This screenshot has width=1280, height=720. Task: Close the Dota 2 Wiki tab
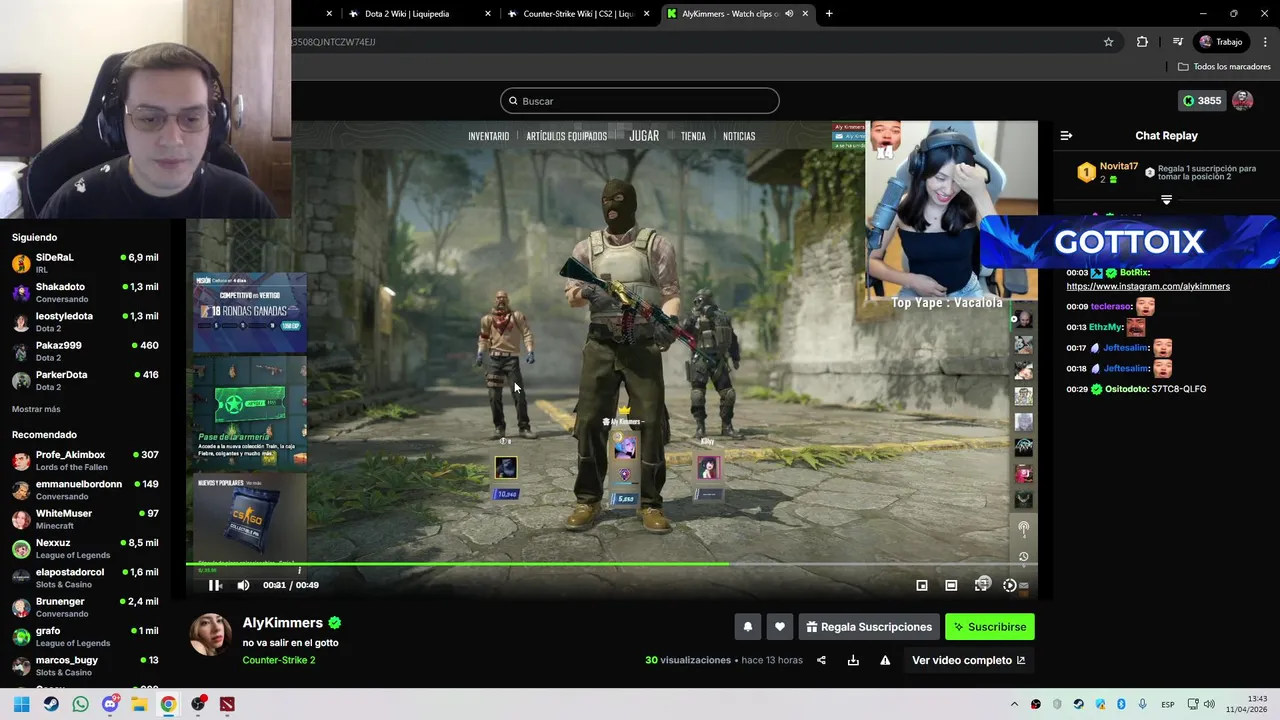[x=488, y=14]
